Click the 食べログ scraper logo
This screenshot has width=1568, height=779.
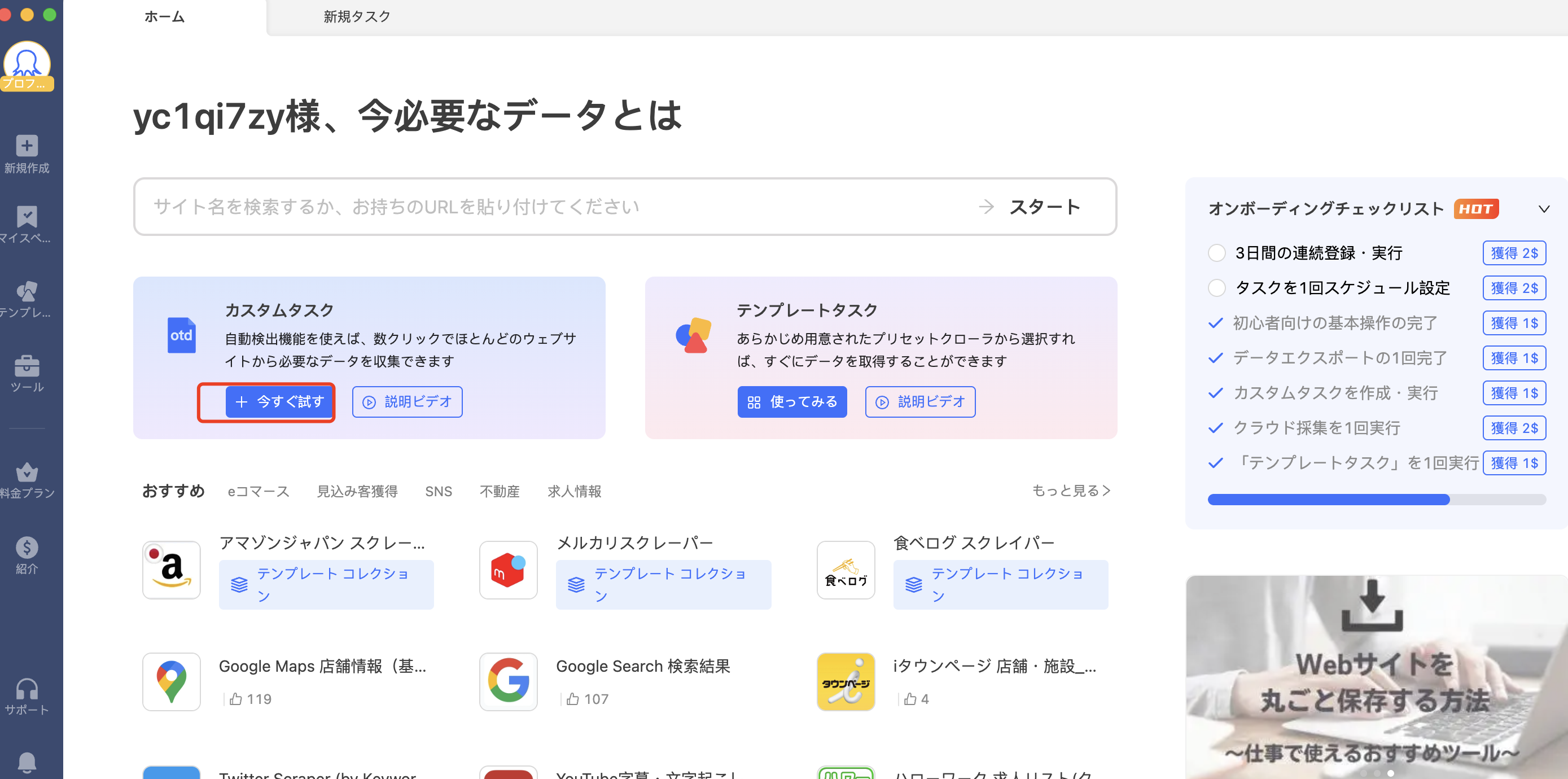[846, 570]
